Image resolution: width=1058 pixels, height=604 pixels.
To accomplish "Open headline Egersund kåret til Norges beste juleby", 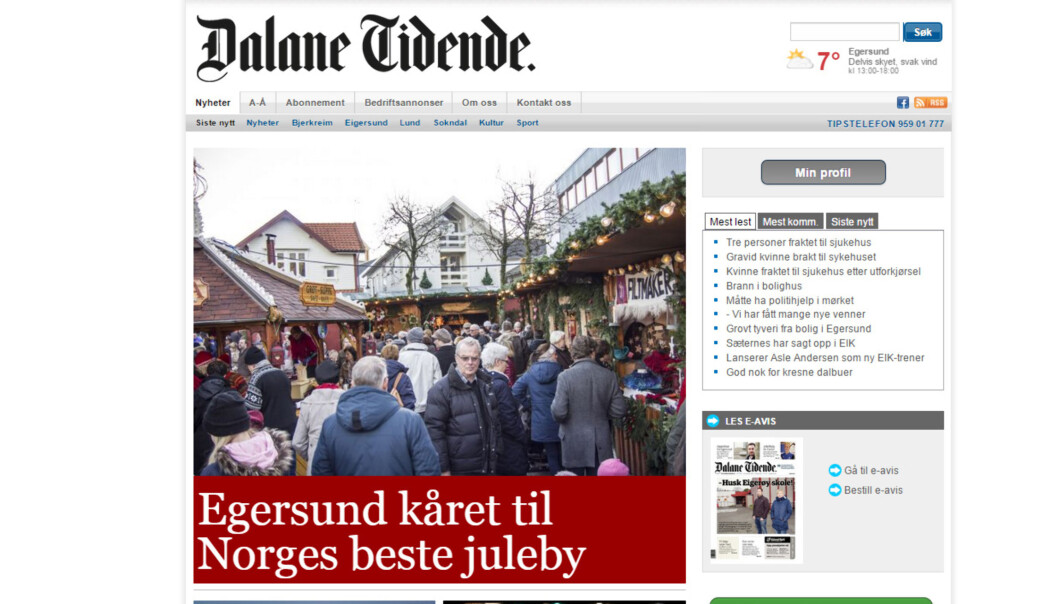I will pyautogui.click(x=391, y=532).
